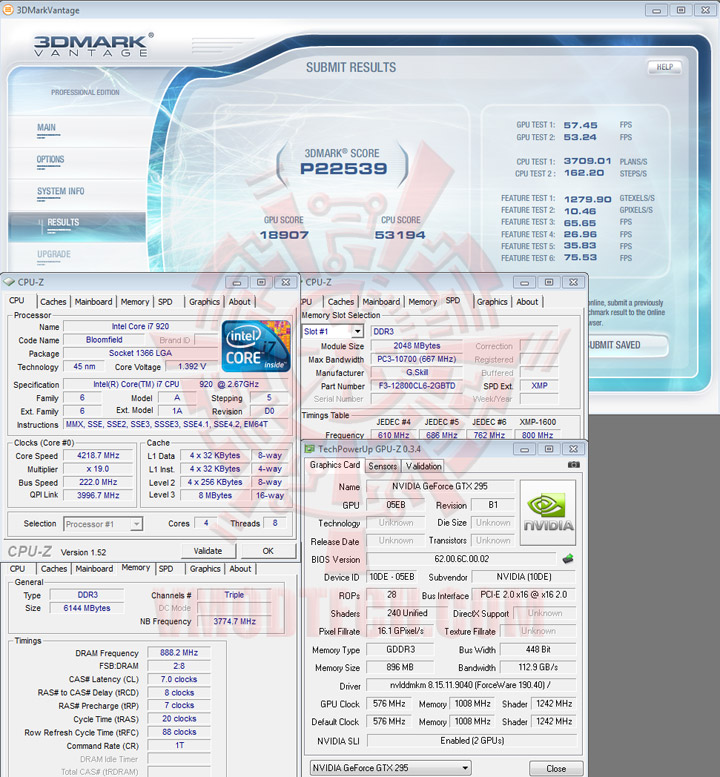Click SPD Ext. XMP field
720x777 pixels.
(x=539, y=386)
